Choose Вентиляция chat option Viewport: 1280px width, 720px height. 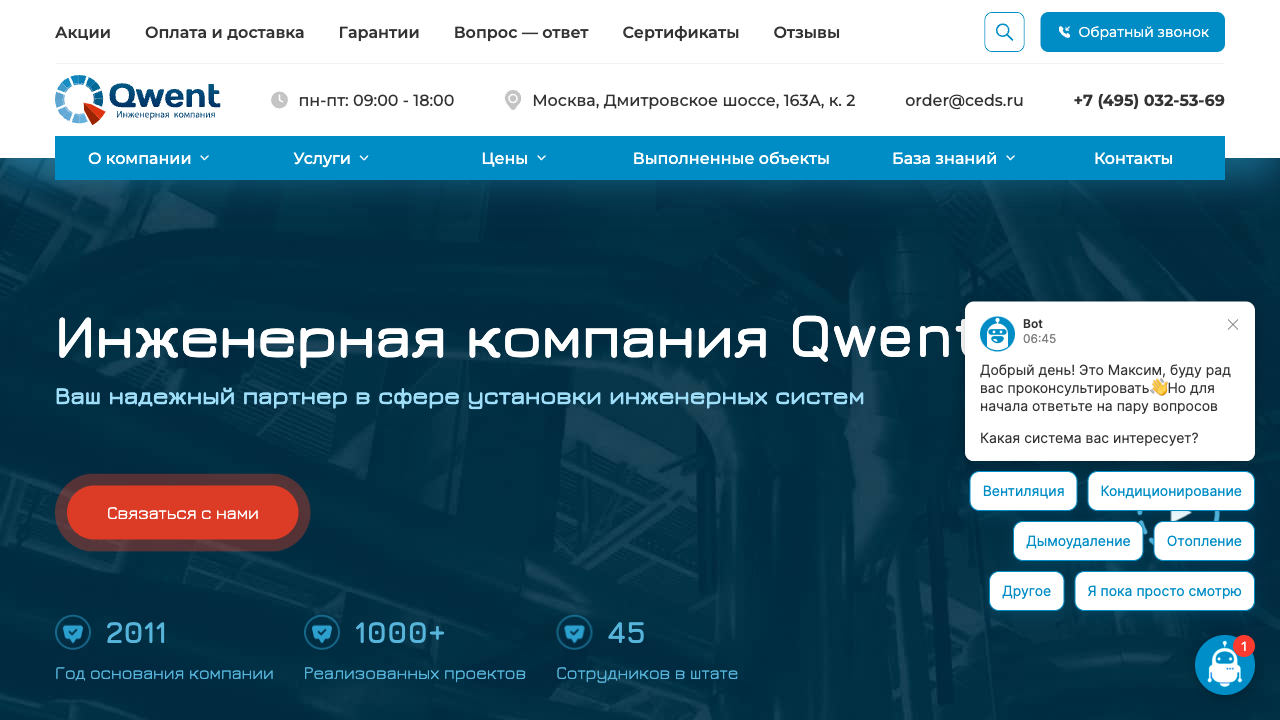pyautogui.click(x=1023, y=491)
